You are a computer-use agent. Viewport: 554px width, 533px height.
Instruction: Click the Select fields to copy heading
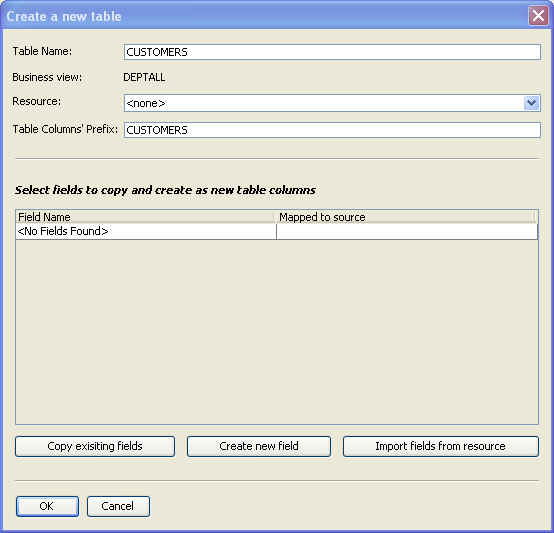pos(165,190)
